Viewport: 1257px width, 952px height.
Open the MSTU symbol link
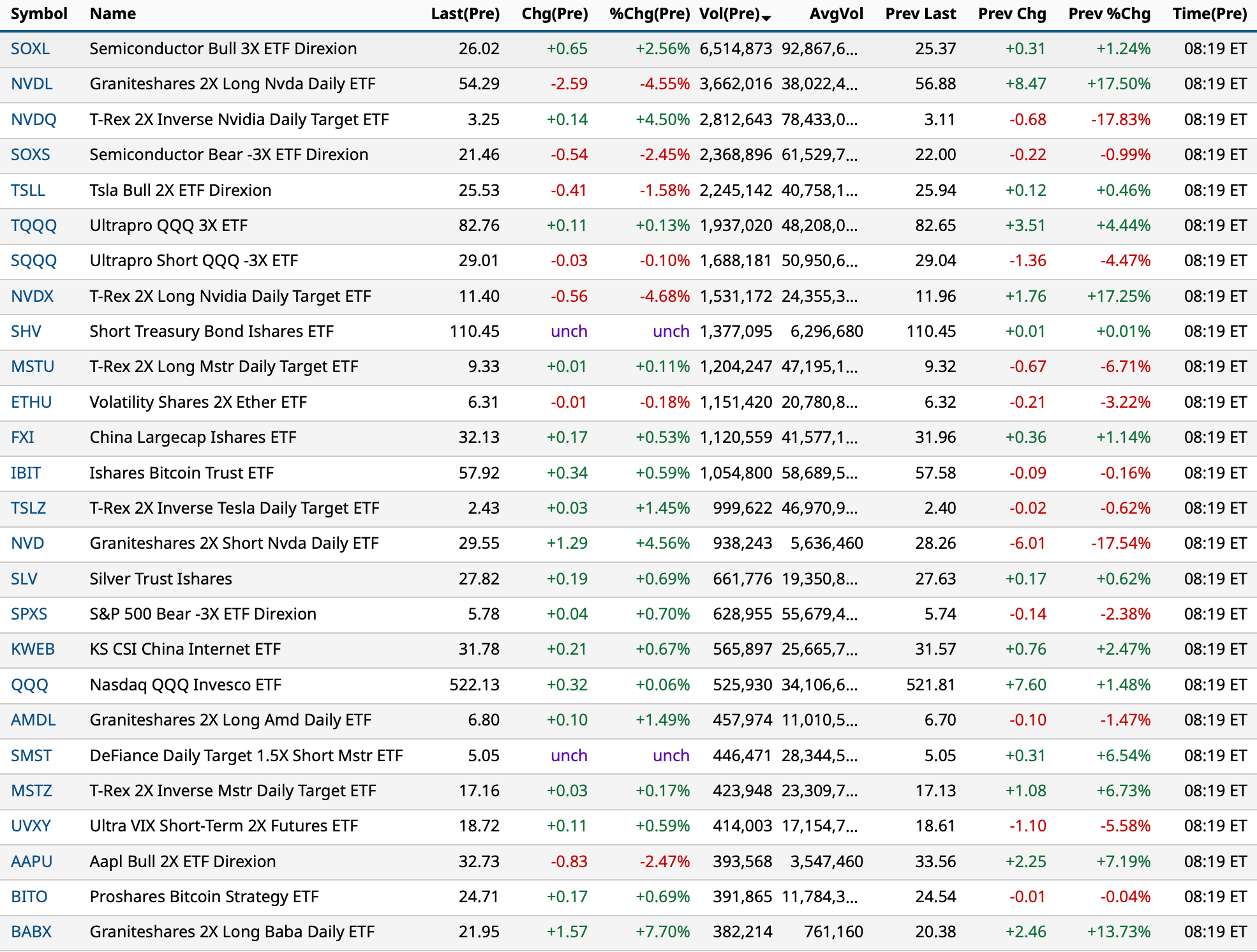[x=33, y=367]
